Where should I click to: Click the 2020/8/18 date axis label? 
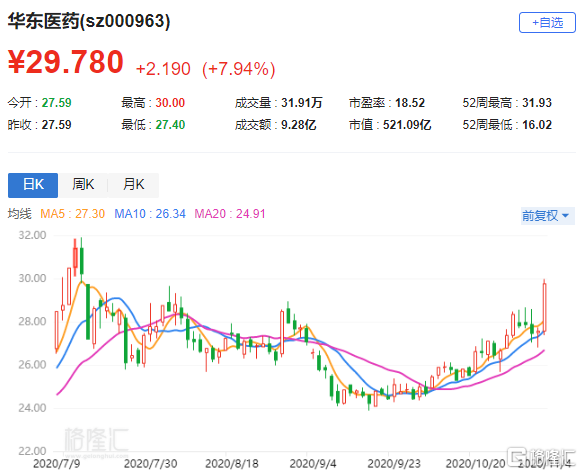click(232, 464)
